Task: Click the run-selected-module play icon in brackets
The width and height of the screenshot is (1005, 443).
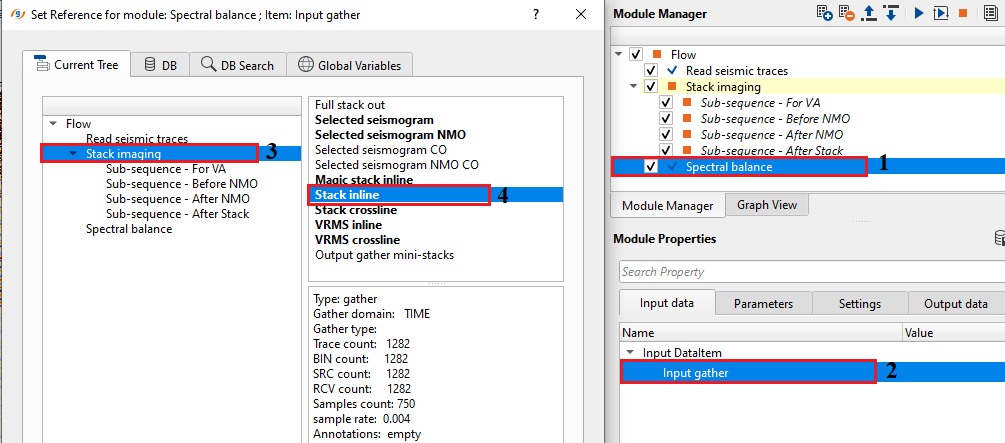Action: [940, 13]
